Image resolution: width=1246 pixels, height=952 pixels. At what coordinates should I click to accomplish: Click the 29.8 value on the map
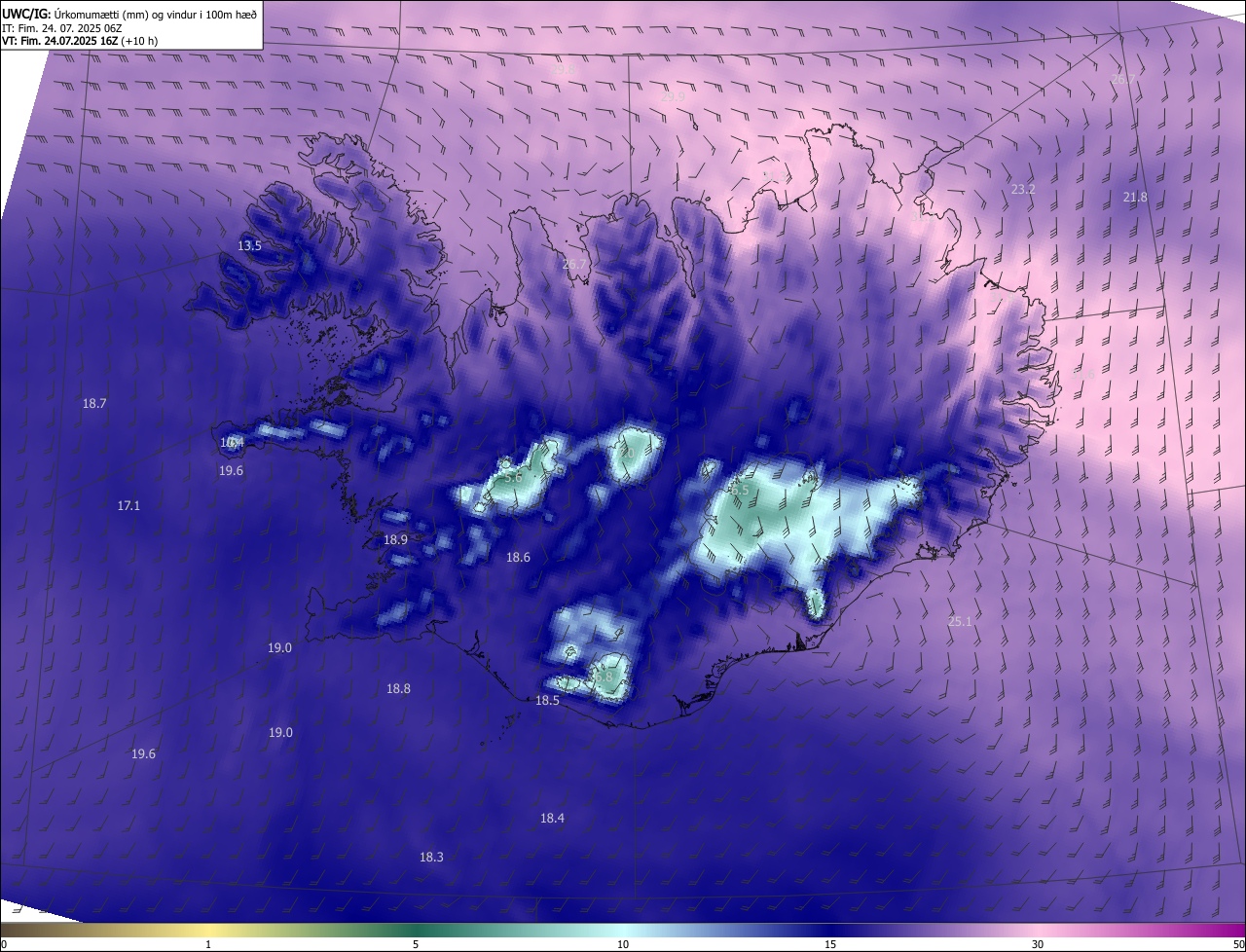tap(565, 70)
